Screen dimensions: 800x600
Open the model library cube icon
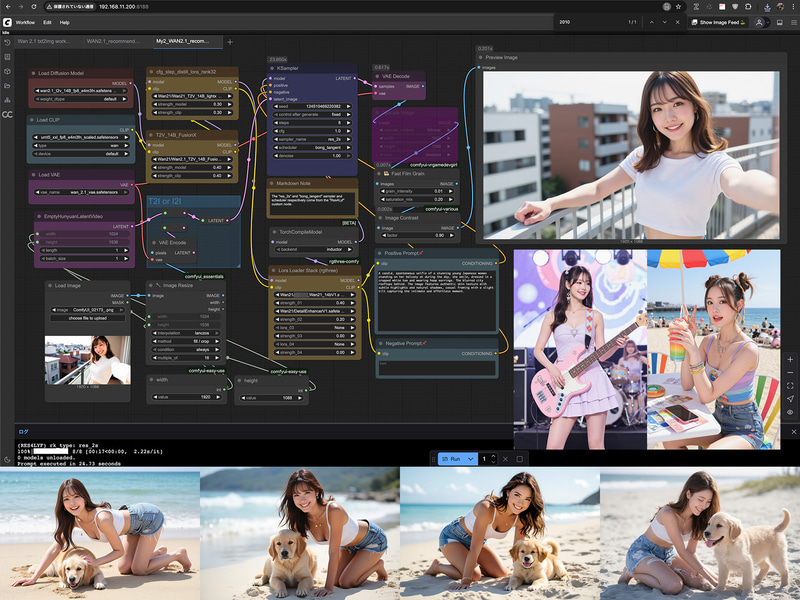click(x=7, y=71)
